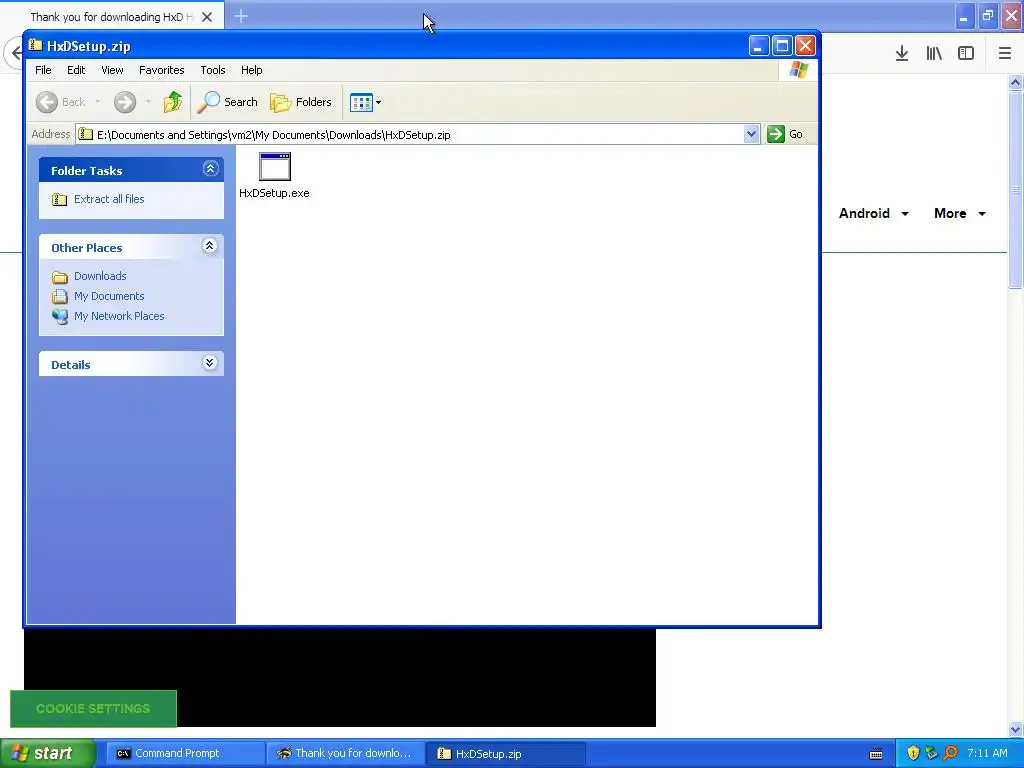Maximize the HxDSetup.zip window
This screenshot has height=768, width=1024.
[782, 46]
